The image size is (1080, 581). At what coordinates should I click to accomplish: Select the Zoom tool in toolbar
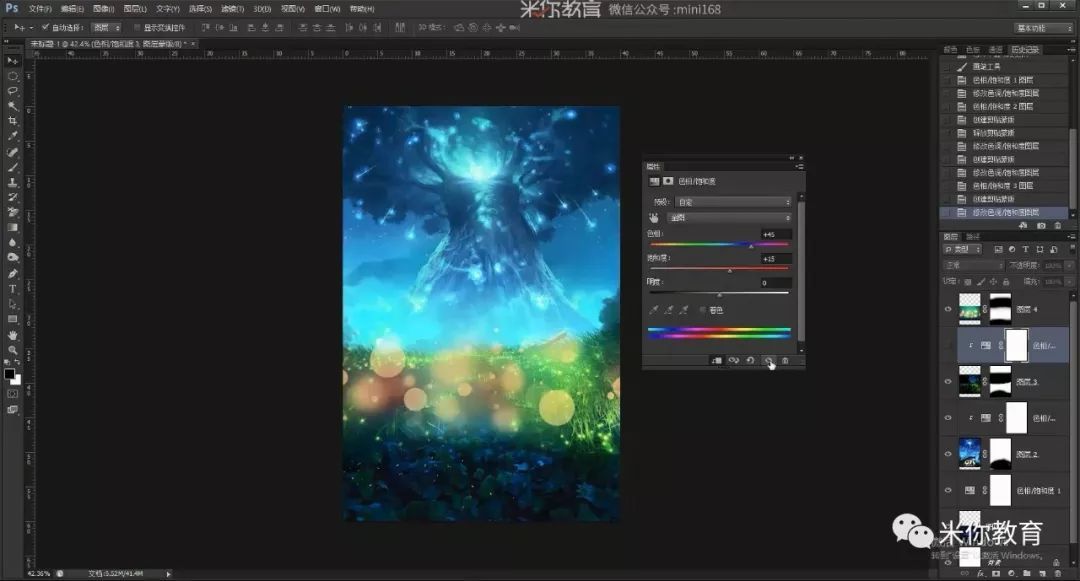point(12,350)
